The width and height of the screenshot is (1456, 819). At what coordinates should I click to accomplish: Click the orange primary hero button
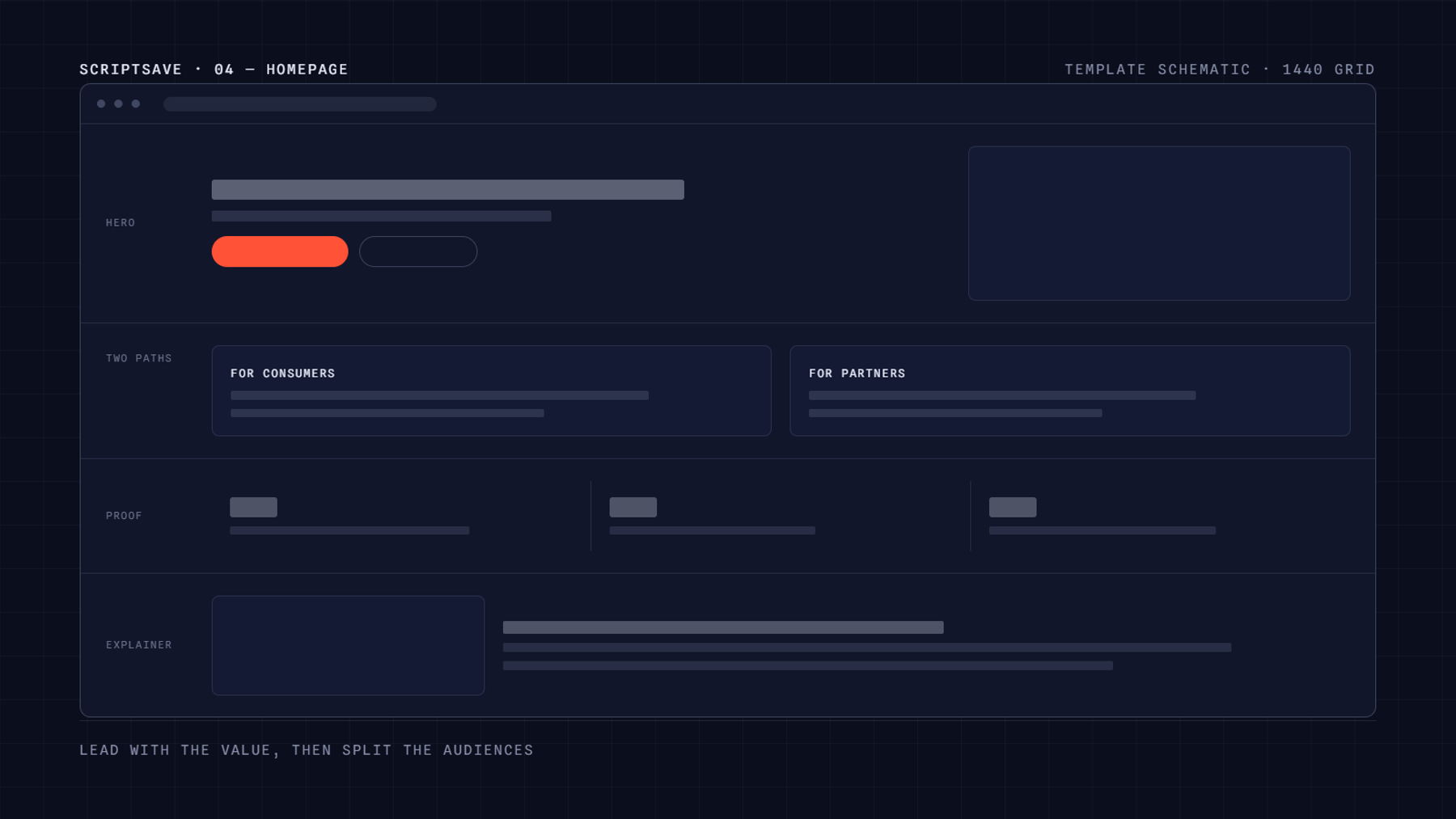point(280,251)
